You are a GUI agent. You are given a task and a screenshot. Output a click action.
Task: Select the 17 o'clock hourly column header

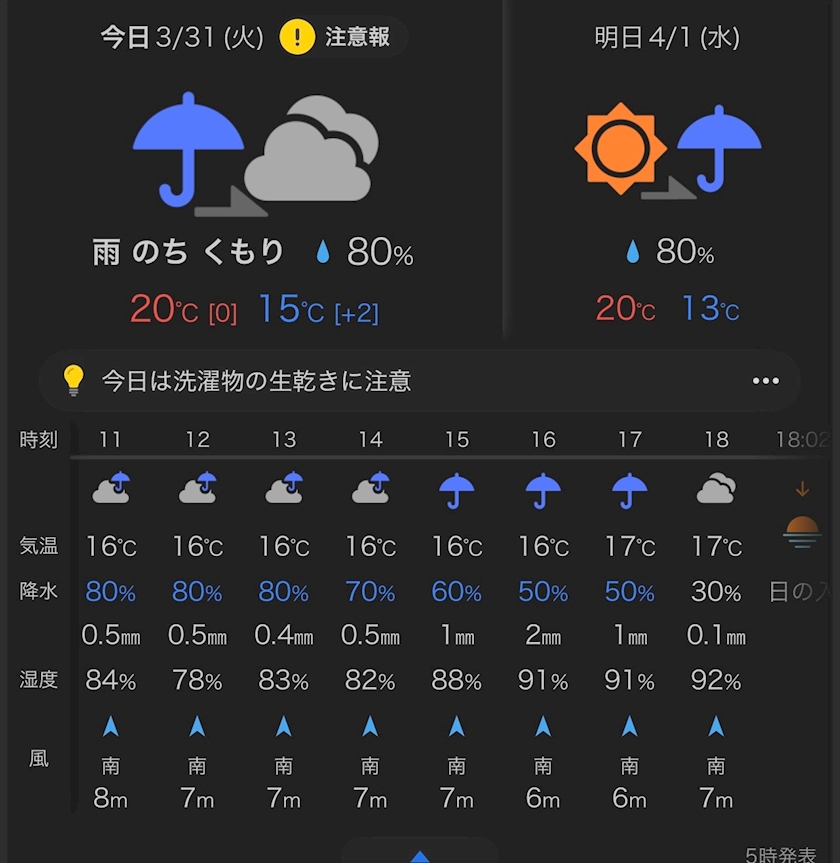coord(629,440)
